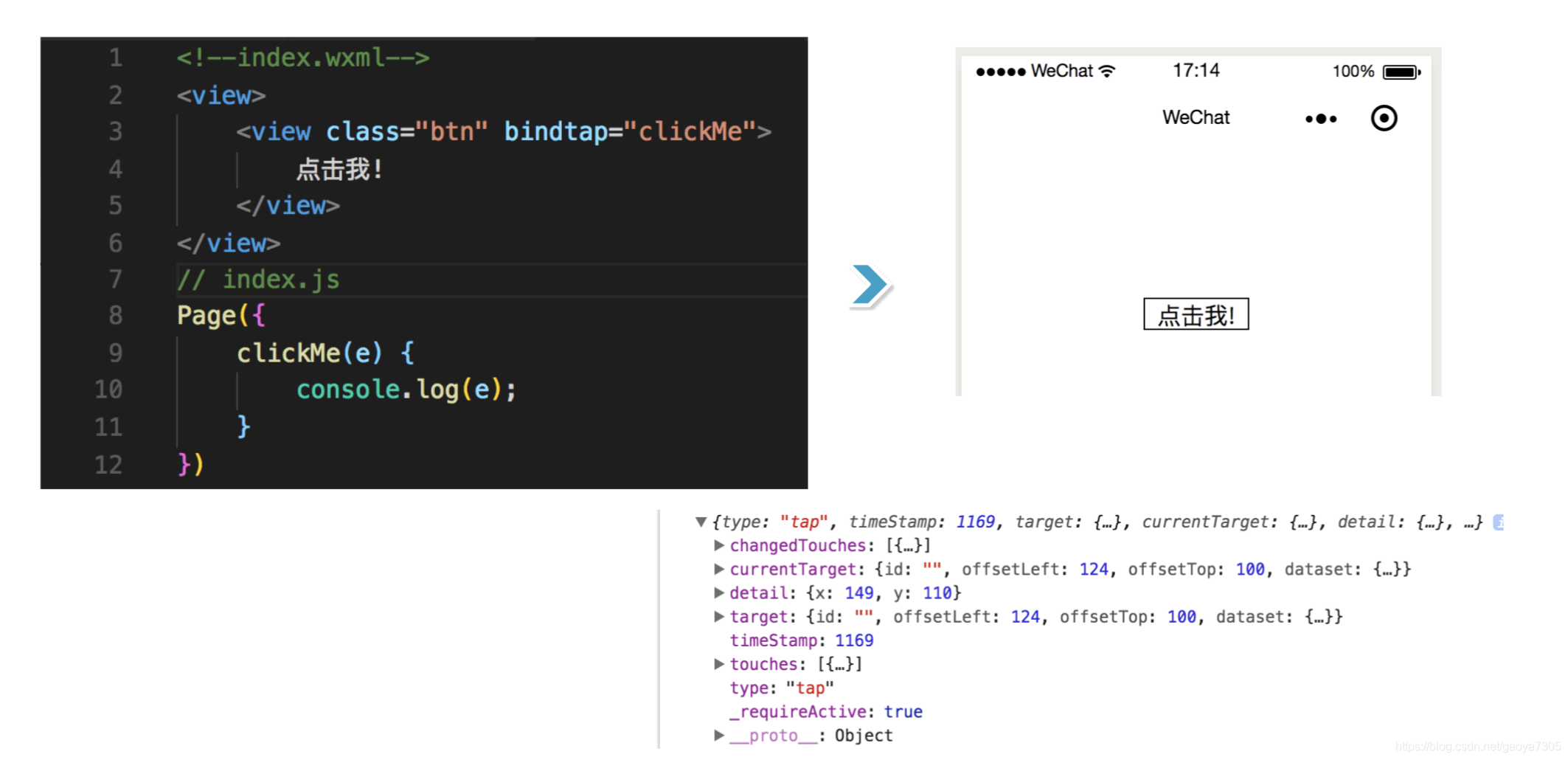
Task: Click the opening <view> tag on line 2
Action: (x=221, y=95)
